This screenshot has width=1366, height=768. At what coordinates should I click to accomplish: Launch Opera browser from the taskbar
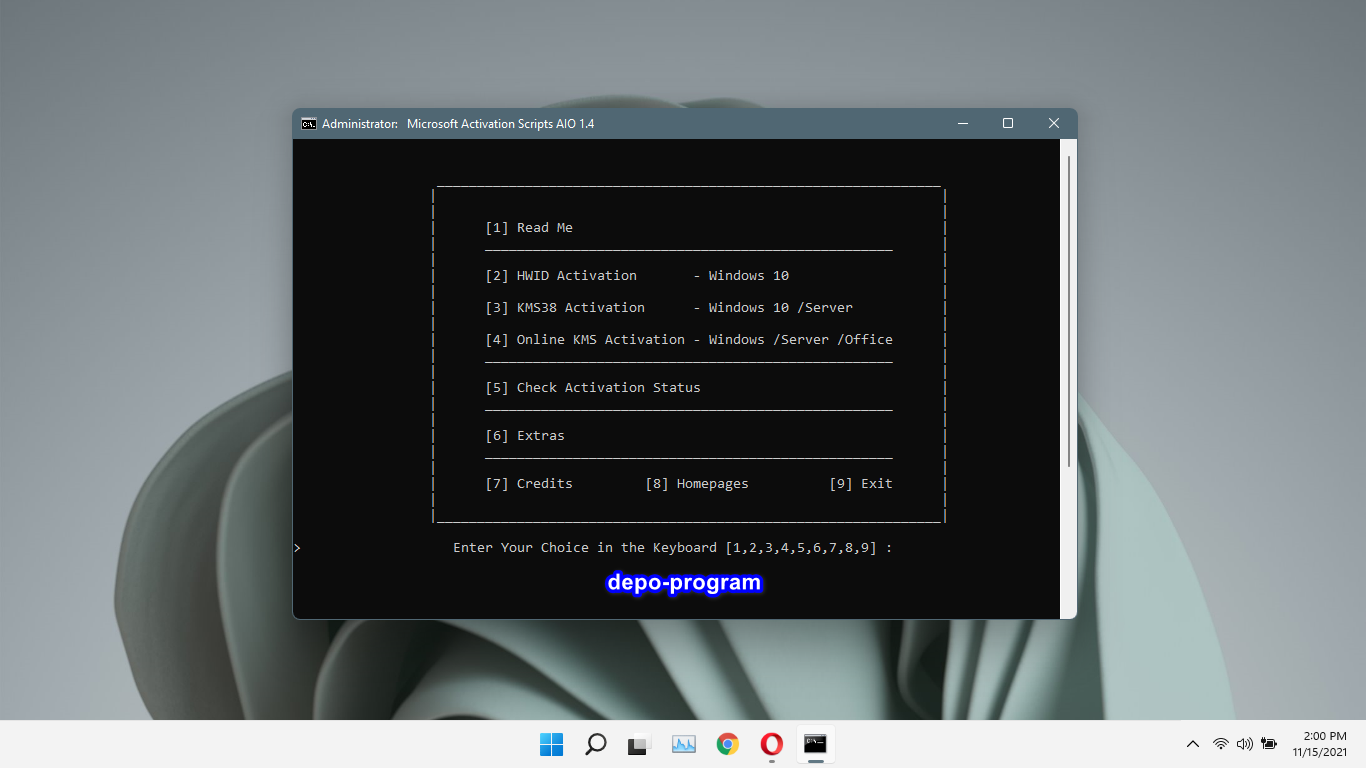pyautogui.click(x=771, y=744)
